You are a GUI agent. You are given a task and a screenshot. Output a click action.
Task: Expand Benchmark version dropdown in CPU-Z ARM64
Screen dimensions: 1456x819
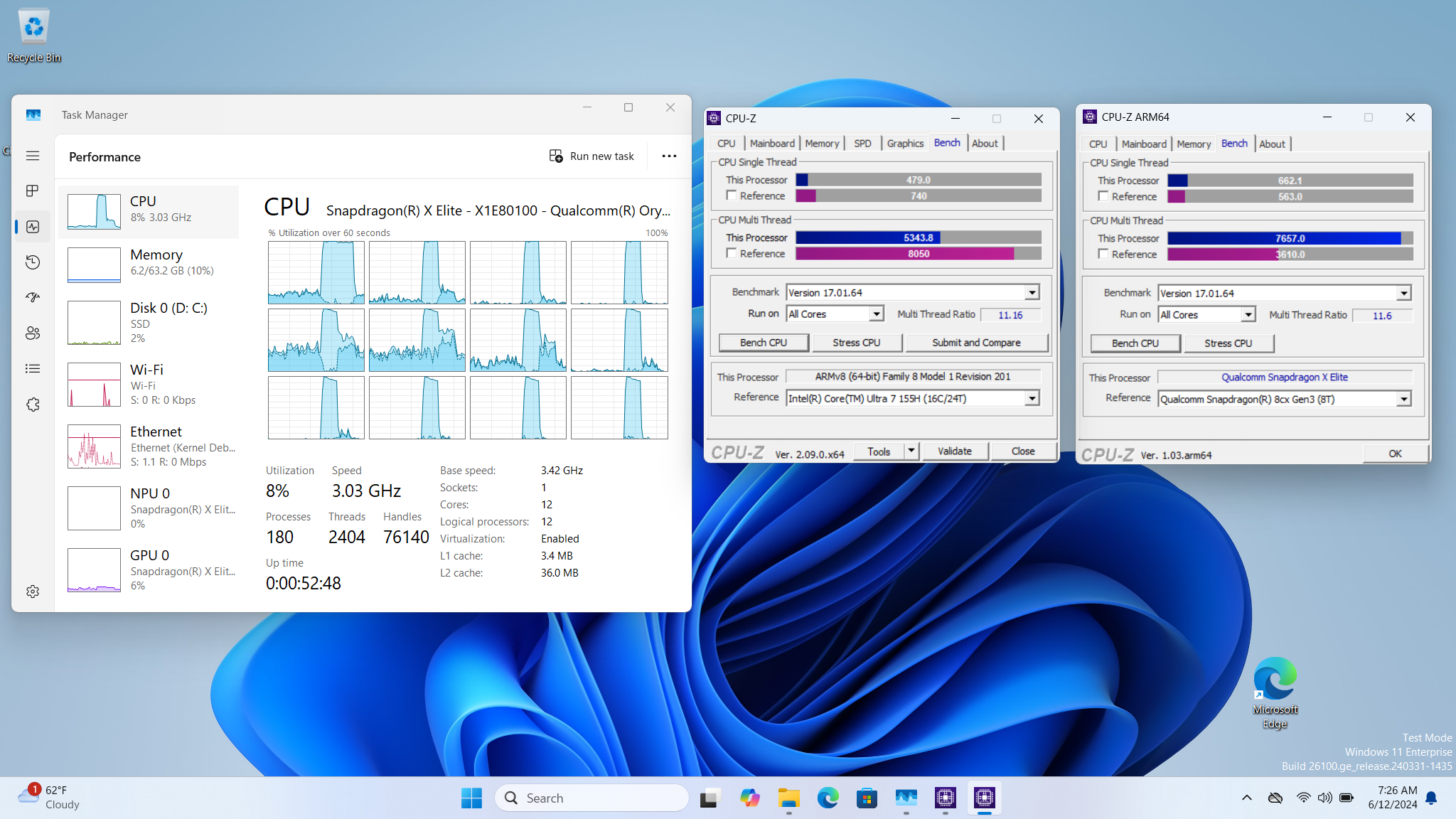[x=1403, y=294]
